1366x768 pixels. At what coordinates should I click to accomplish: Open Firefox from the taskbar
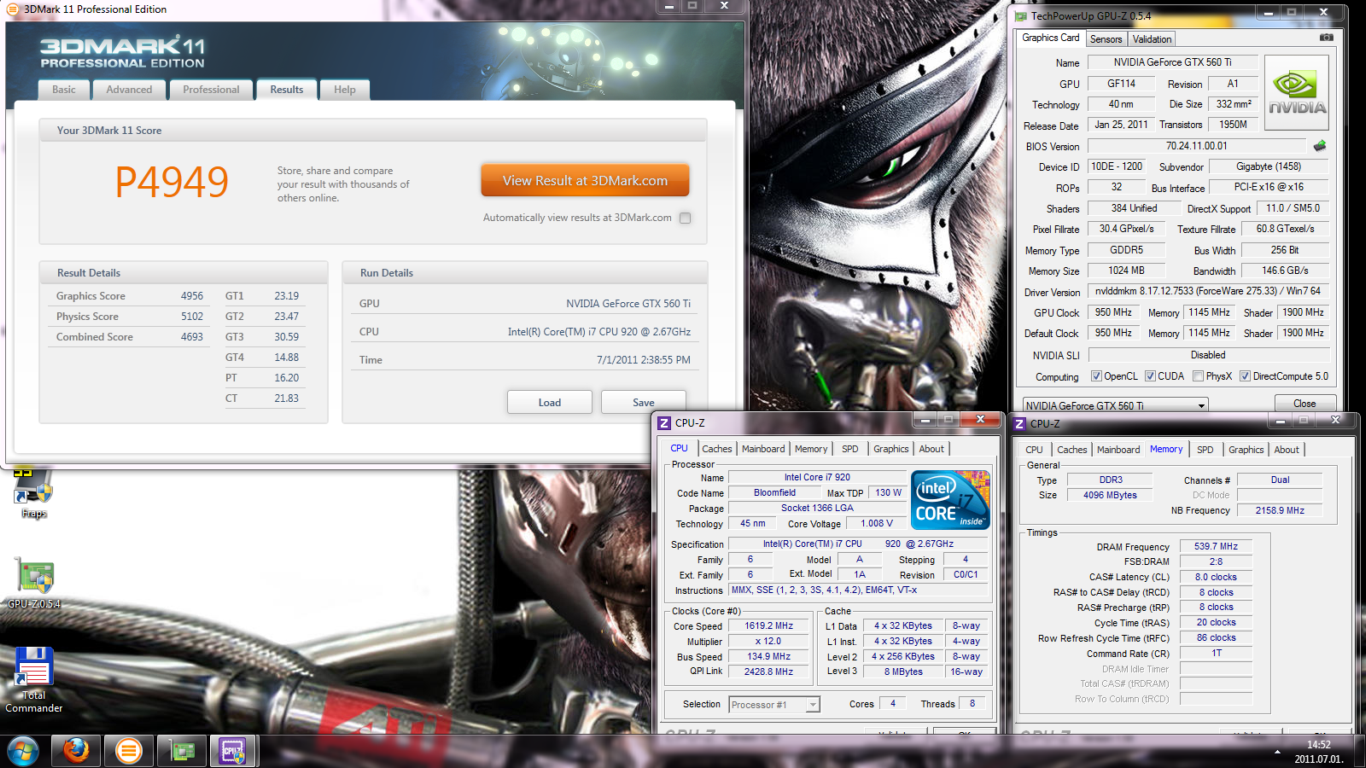point(77,750)
